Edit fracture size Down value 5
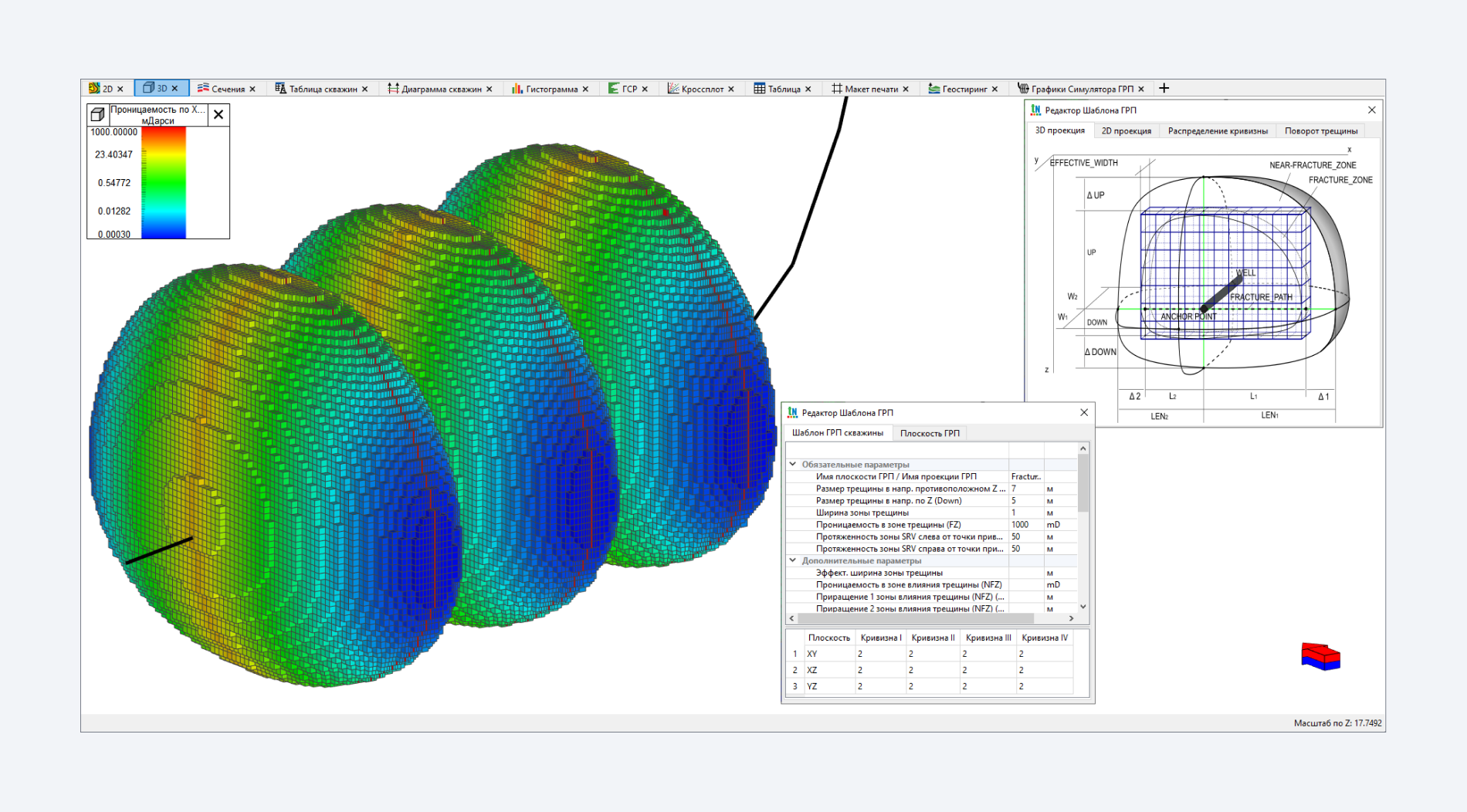The image size is (1467, 812). (x=1026, y=500)
